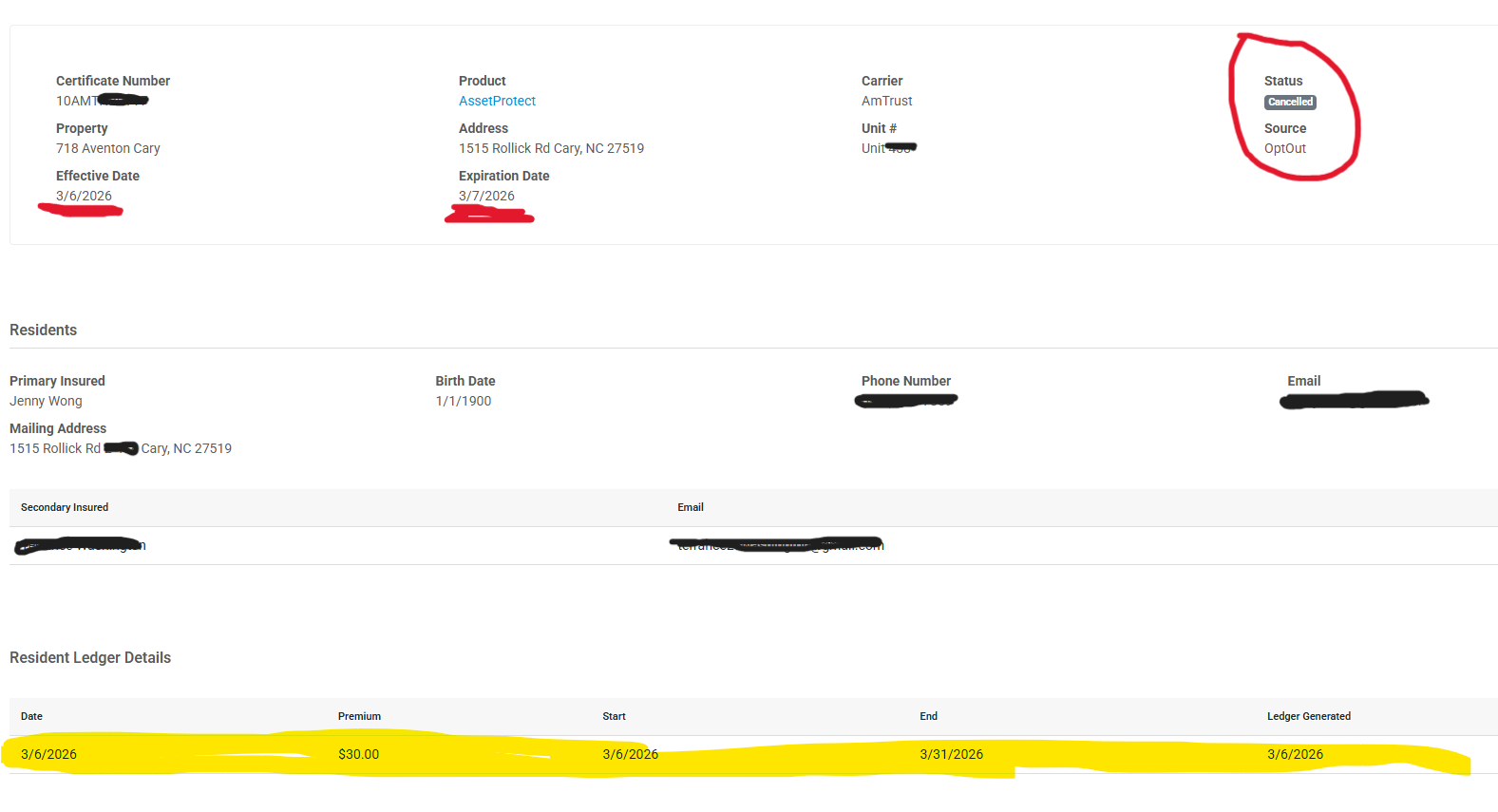Click the OptOut source value
Viewport: 1498px width, 812px height.
[x=1284, y=148]
